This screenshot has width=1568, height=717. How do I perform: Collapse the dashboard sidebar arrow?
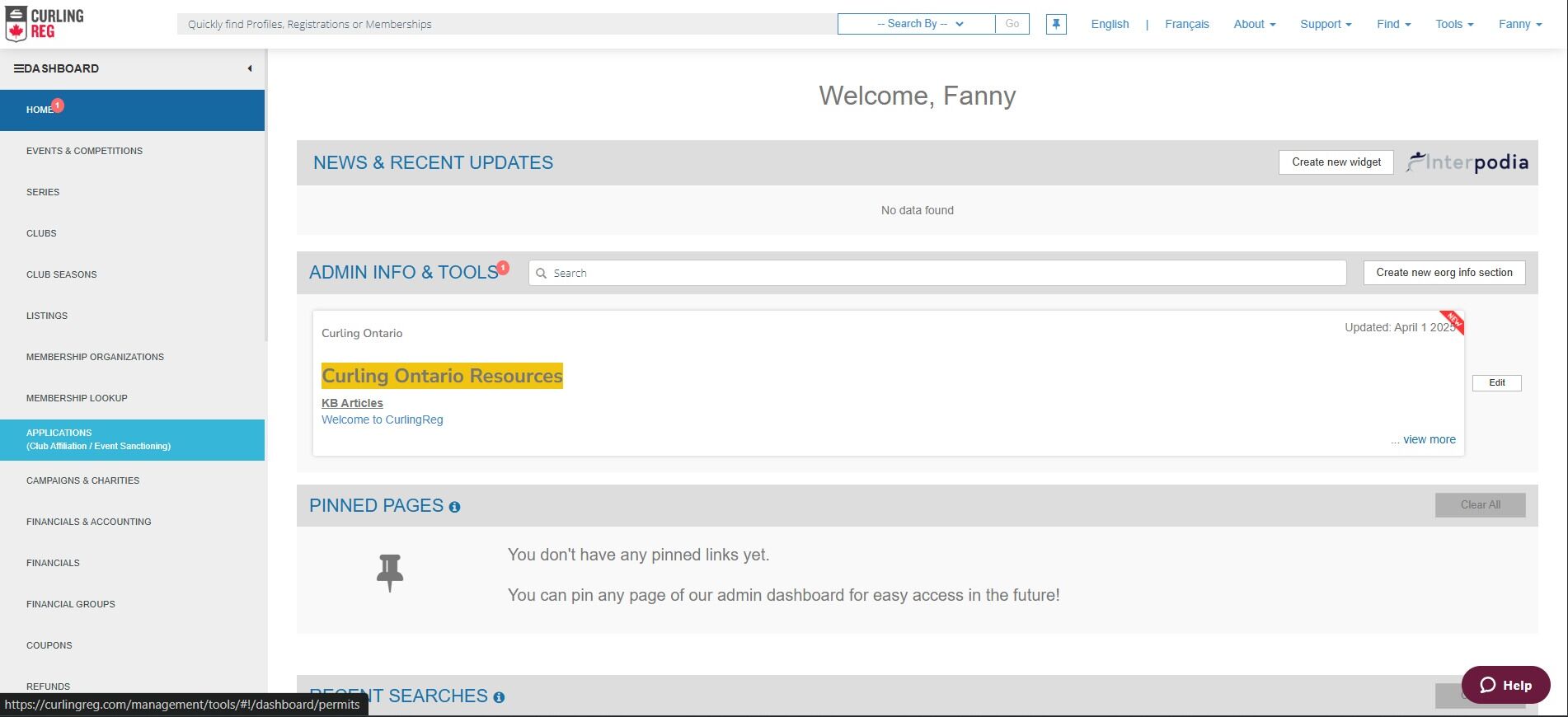pos(249,68)
